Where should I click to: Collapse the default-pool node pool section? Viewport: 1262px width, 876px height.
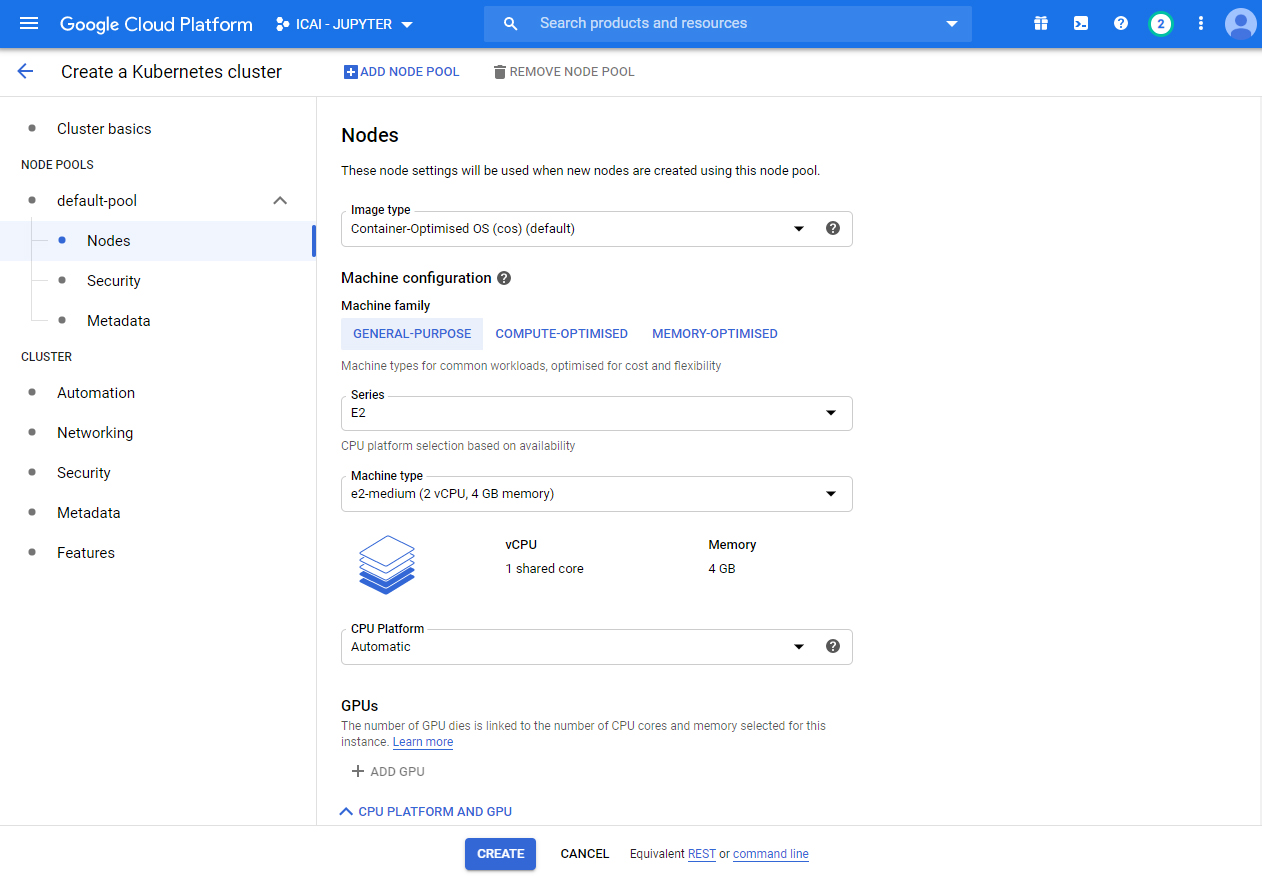280,201
